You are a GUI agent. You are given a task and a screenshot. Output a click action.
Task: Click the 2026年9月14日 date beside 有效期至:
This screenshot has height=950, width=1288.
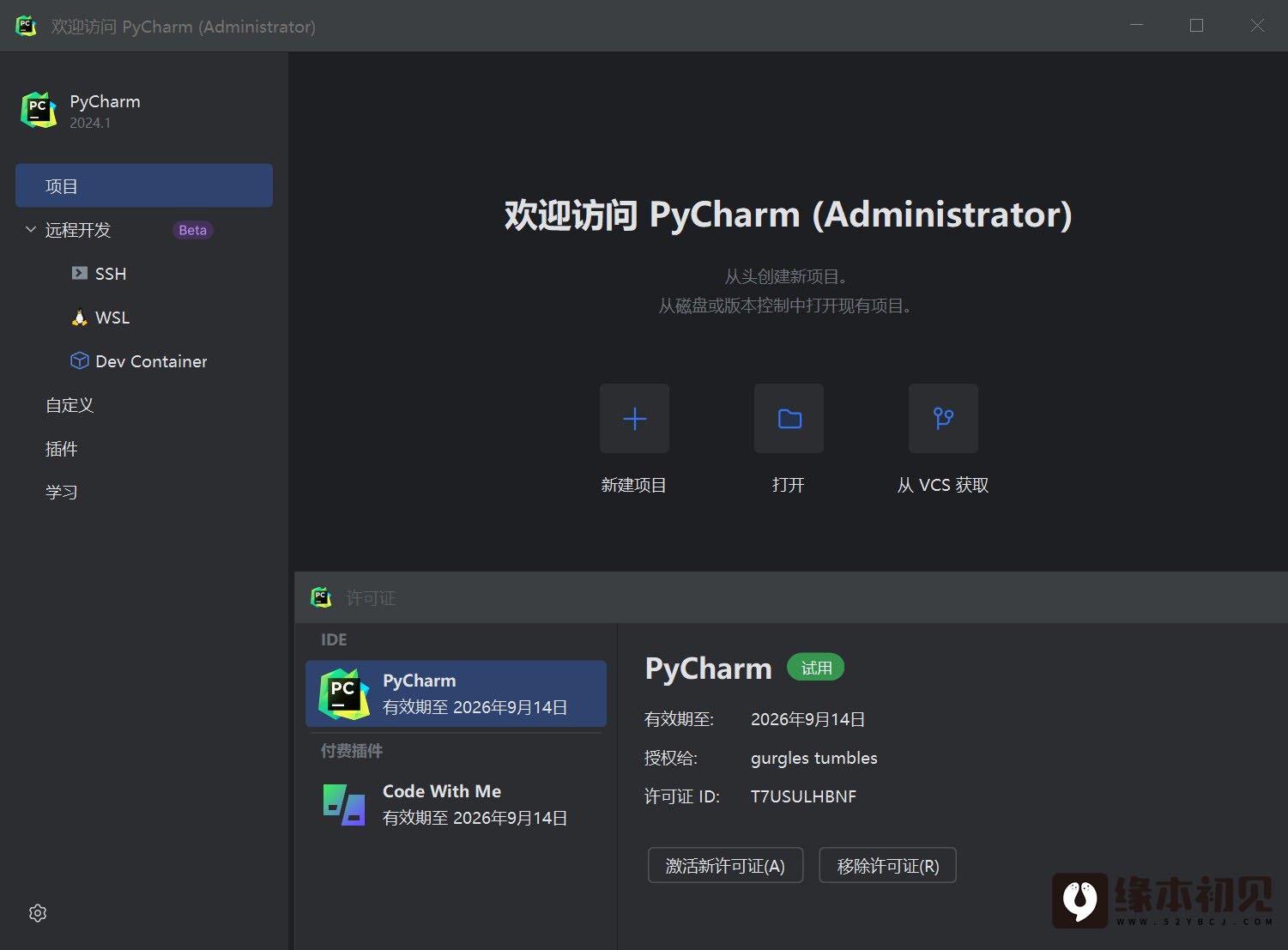(807, 719)
